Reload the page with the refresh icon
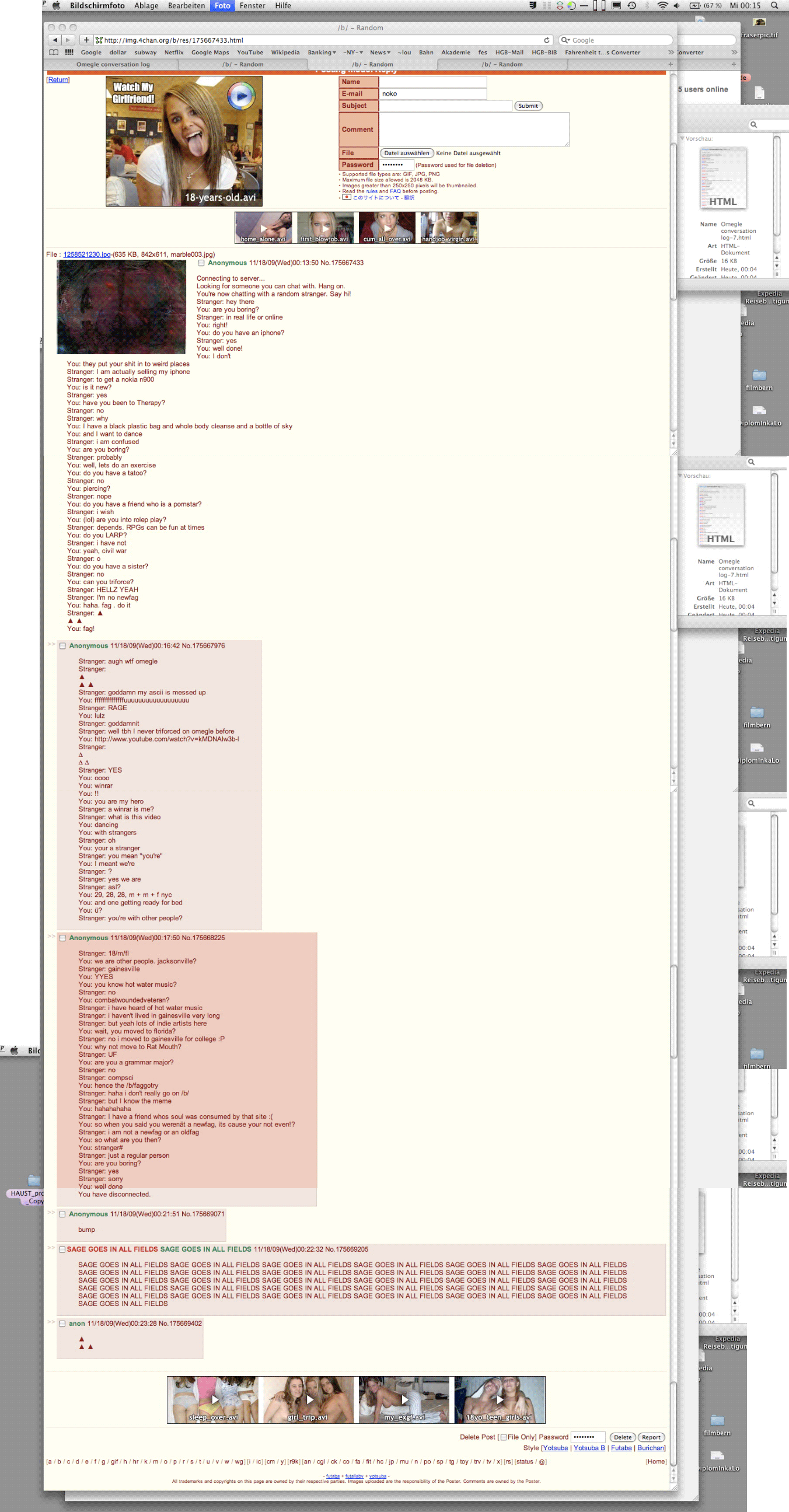Screen dimensions: 789x1512 547,40
